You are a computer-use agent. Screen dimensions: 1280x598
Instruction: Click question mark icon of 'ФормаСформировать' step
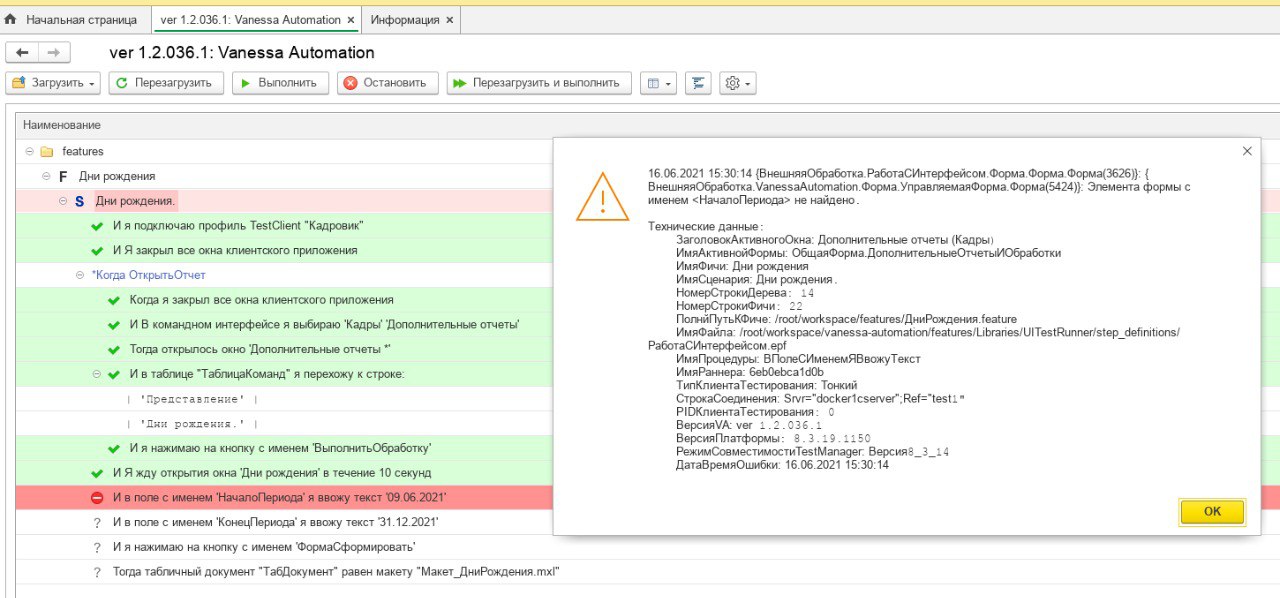[97, 547]
